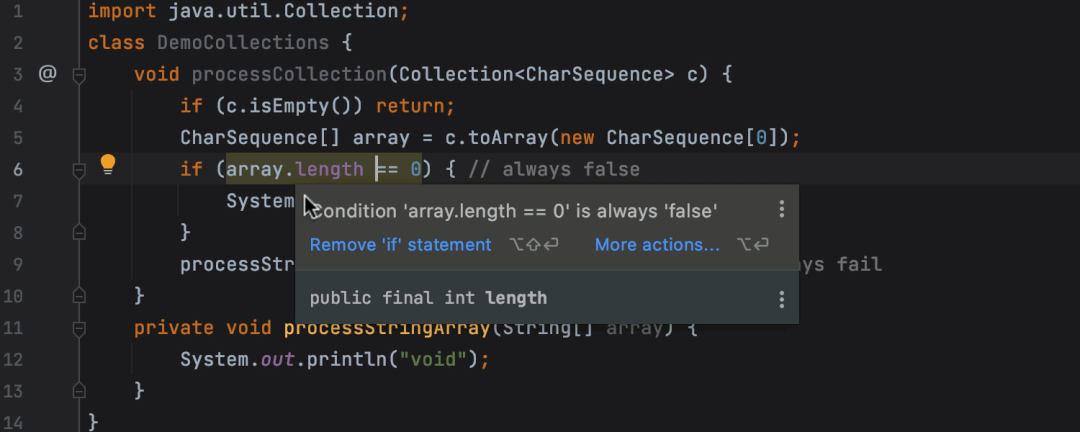Click the yellow lightbulb quick-fix icon

tap(108, 165)
